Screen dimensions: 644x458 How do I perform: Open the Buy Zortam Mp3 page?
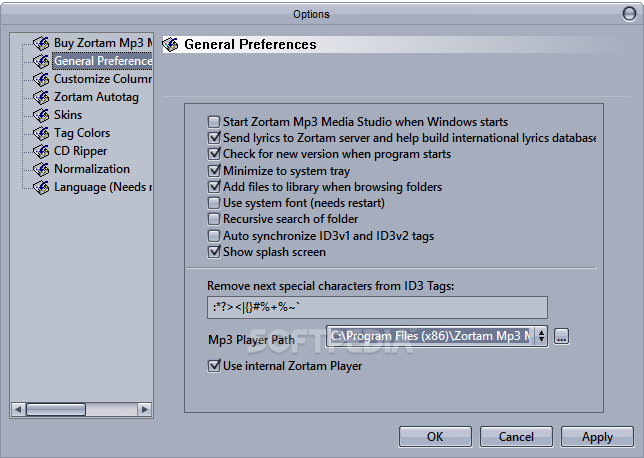tap(103, 43)
